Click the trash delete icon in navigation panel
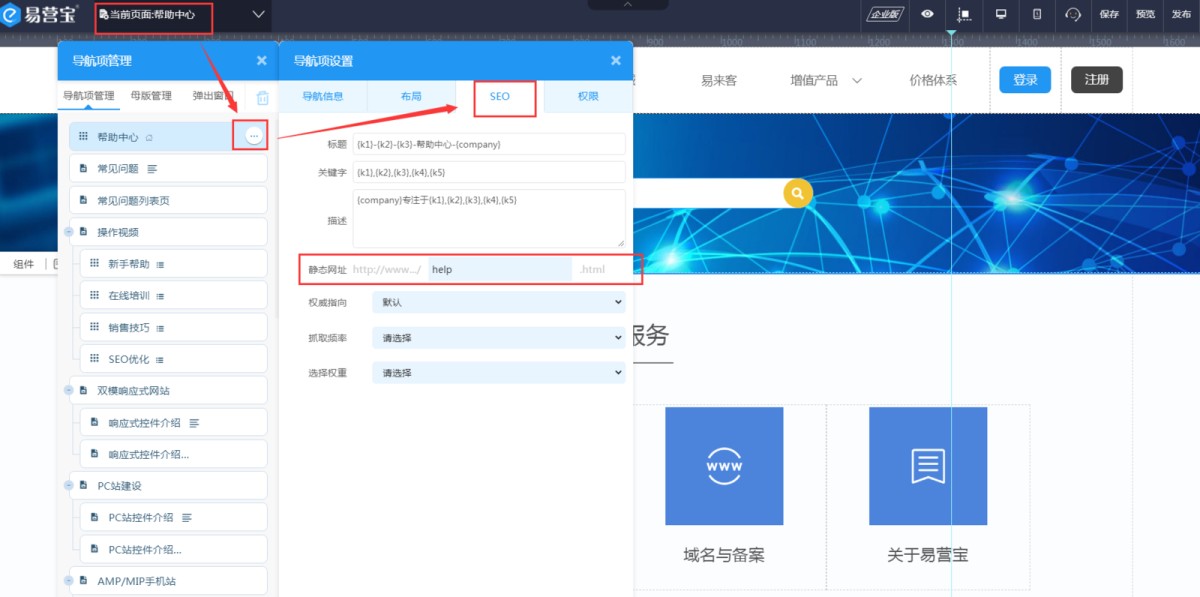 coord(262,97)
